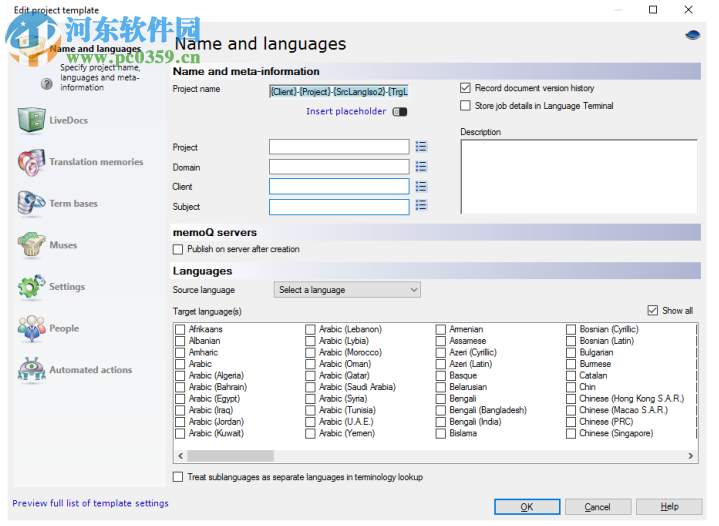Screen dimensions: 719x526
Task: Click the Domain text field
Action: (x=339, y=166)
